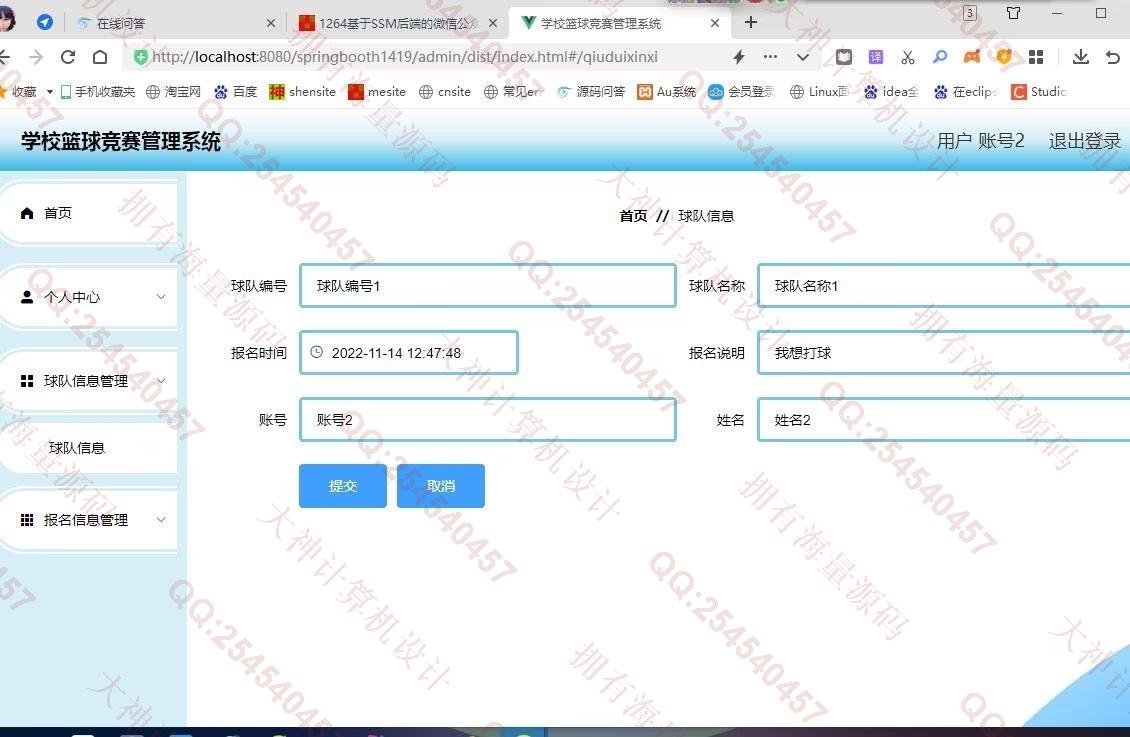
Task: Click the 球队编号 input field
Action: (488, 286)
